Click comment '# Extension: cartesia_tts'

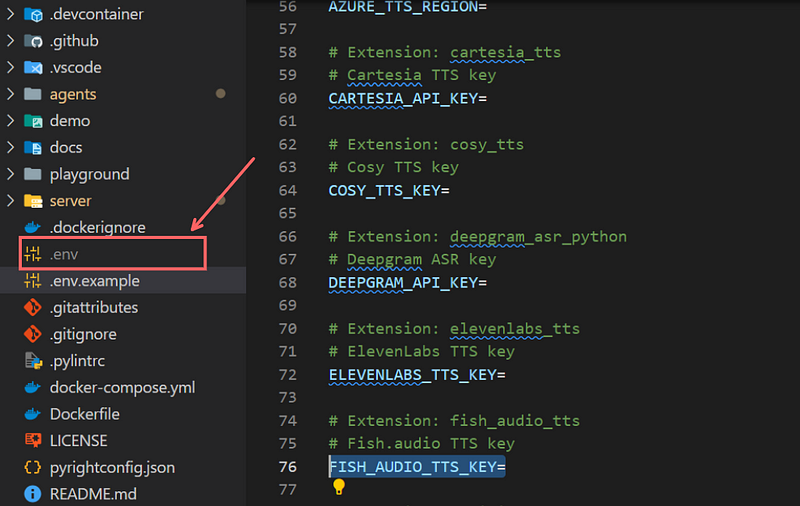pyautogui.click(x=445, y=52)
